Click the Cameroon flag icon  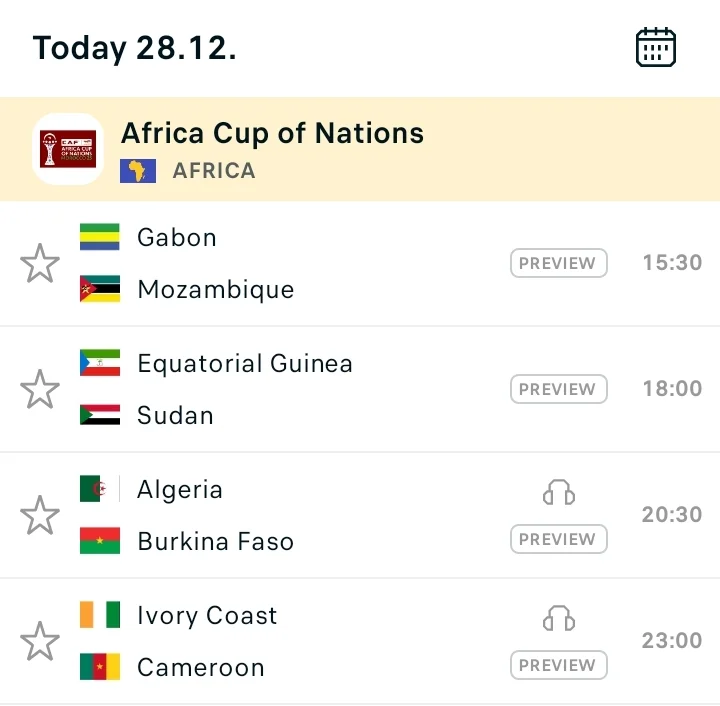[100, 667]
